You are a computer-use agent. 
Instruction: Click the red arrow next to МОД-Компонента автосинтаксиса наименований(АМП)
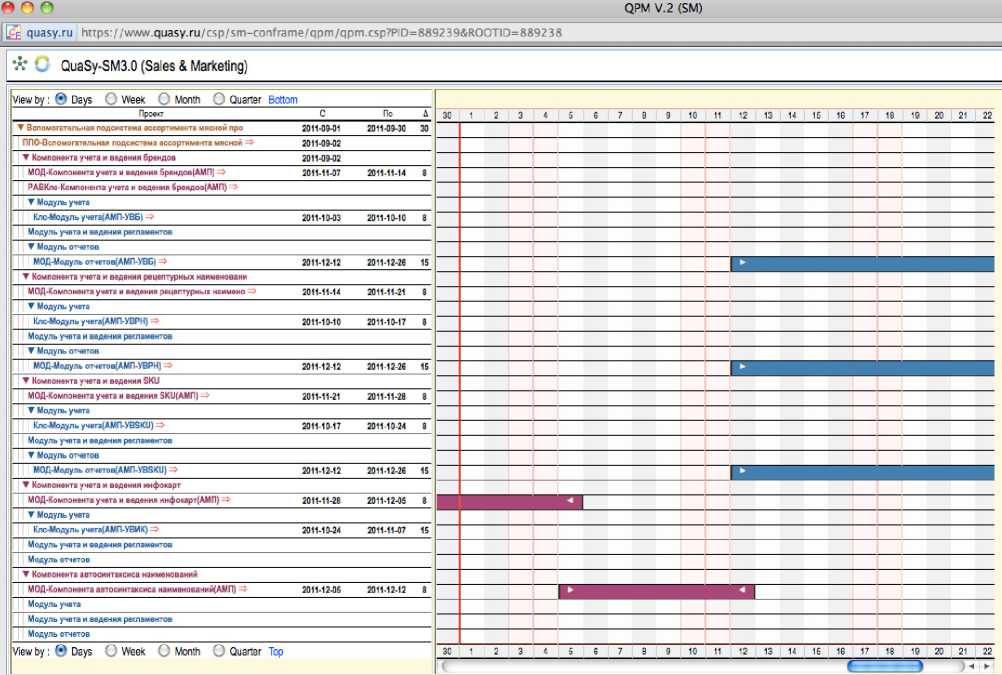click(x=243, y=589)
